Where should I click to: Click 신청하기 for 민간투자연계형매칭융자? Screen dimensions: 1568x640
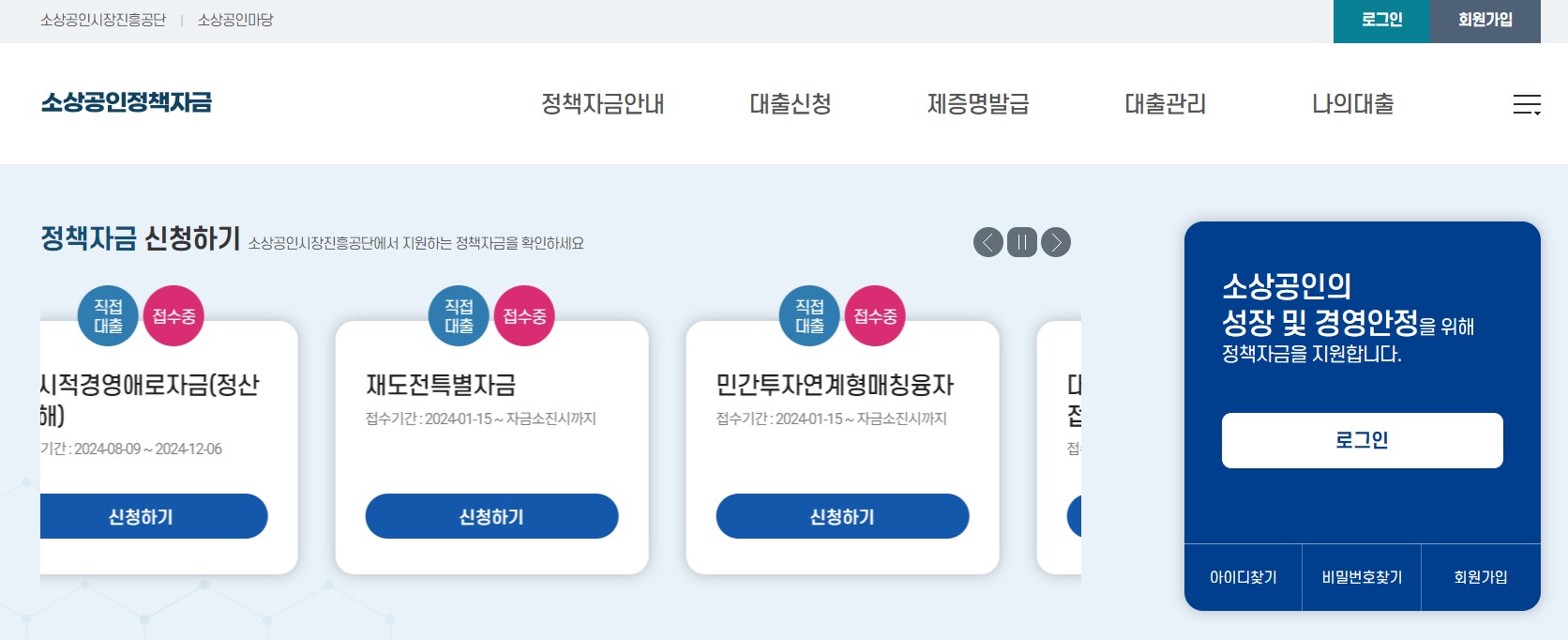[x=842, y=516]
